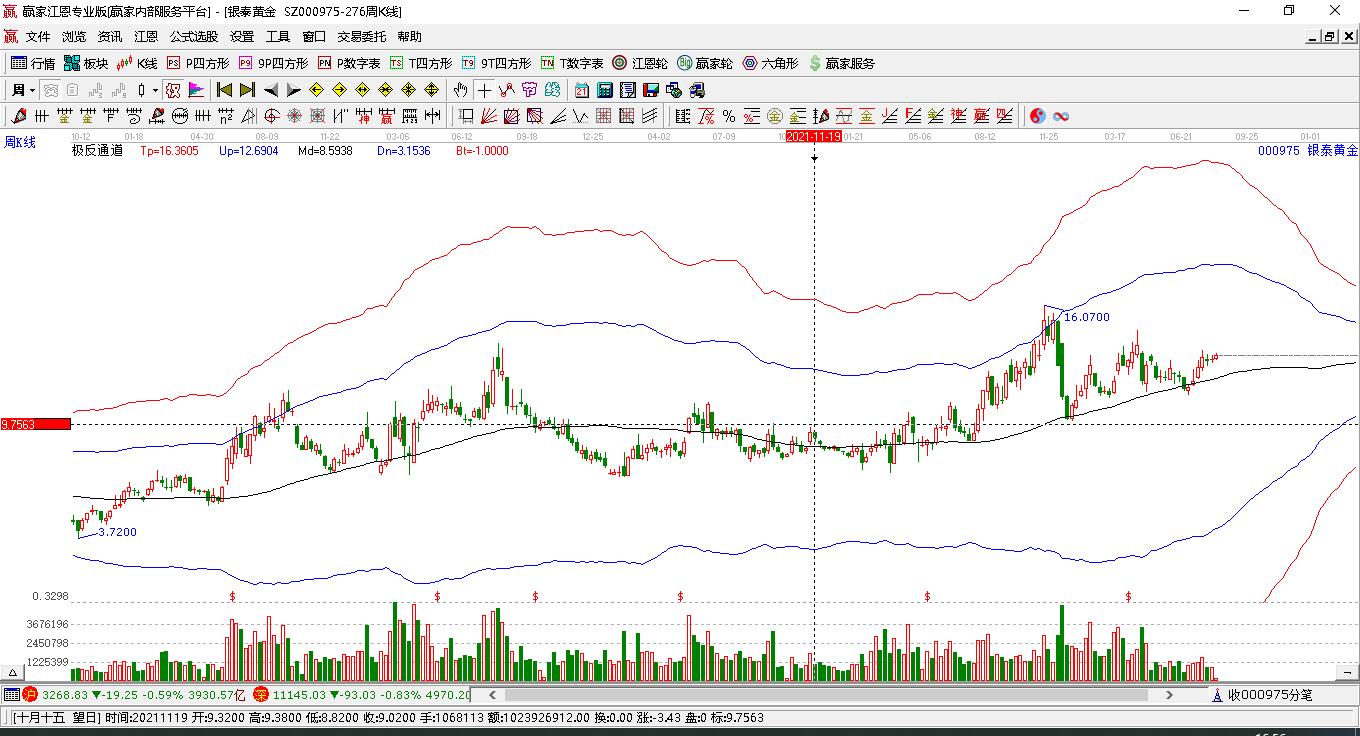Screen dimensions: 1360x736
Task: Launch the 赢家轮 wheel tool
Action: click(705, 63)
